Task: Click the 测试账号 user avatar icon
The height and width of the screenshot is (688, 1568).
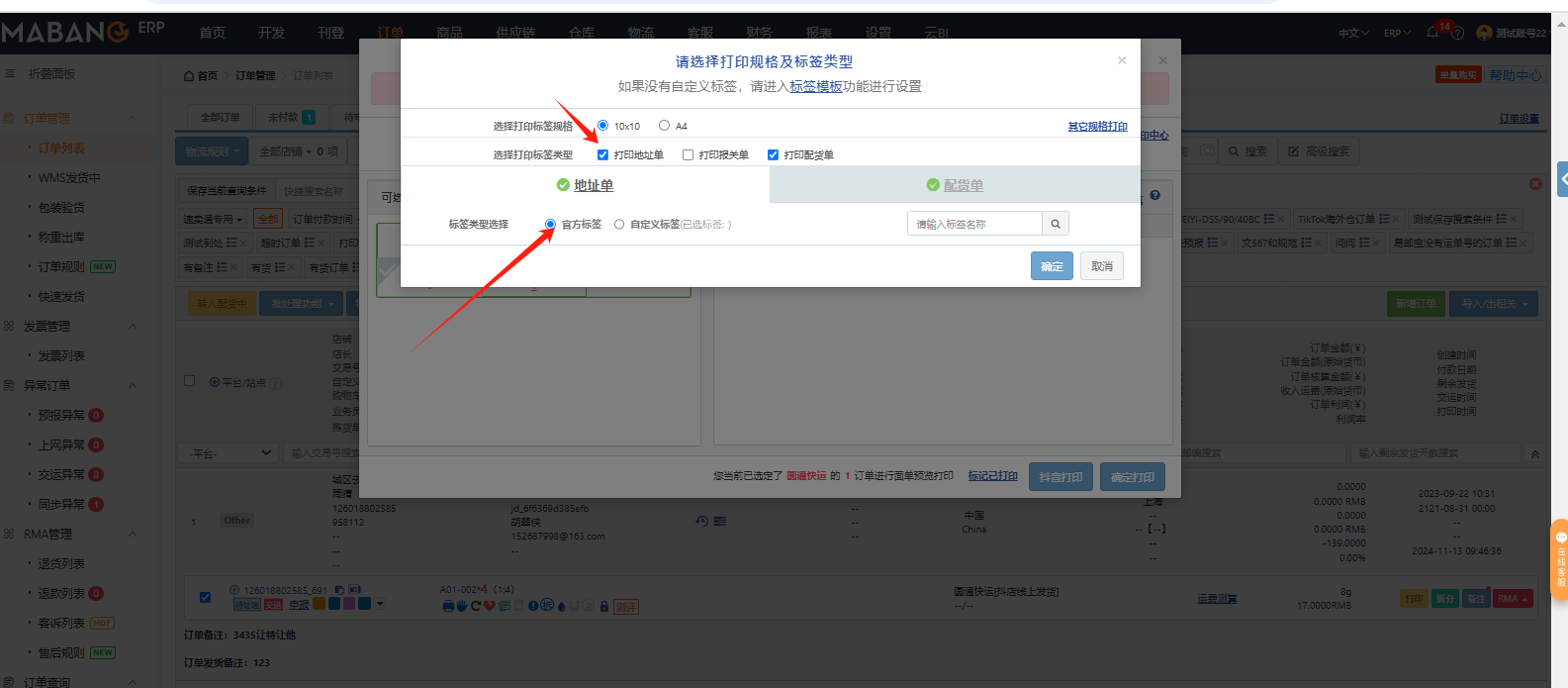Action: coord(1483,33)
